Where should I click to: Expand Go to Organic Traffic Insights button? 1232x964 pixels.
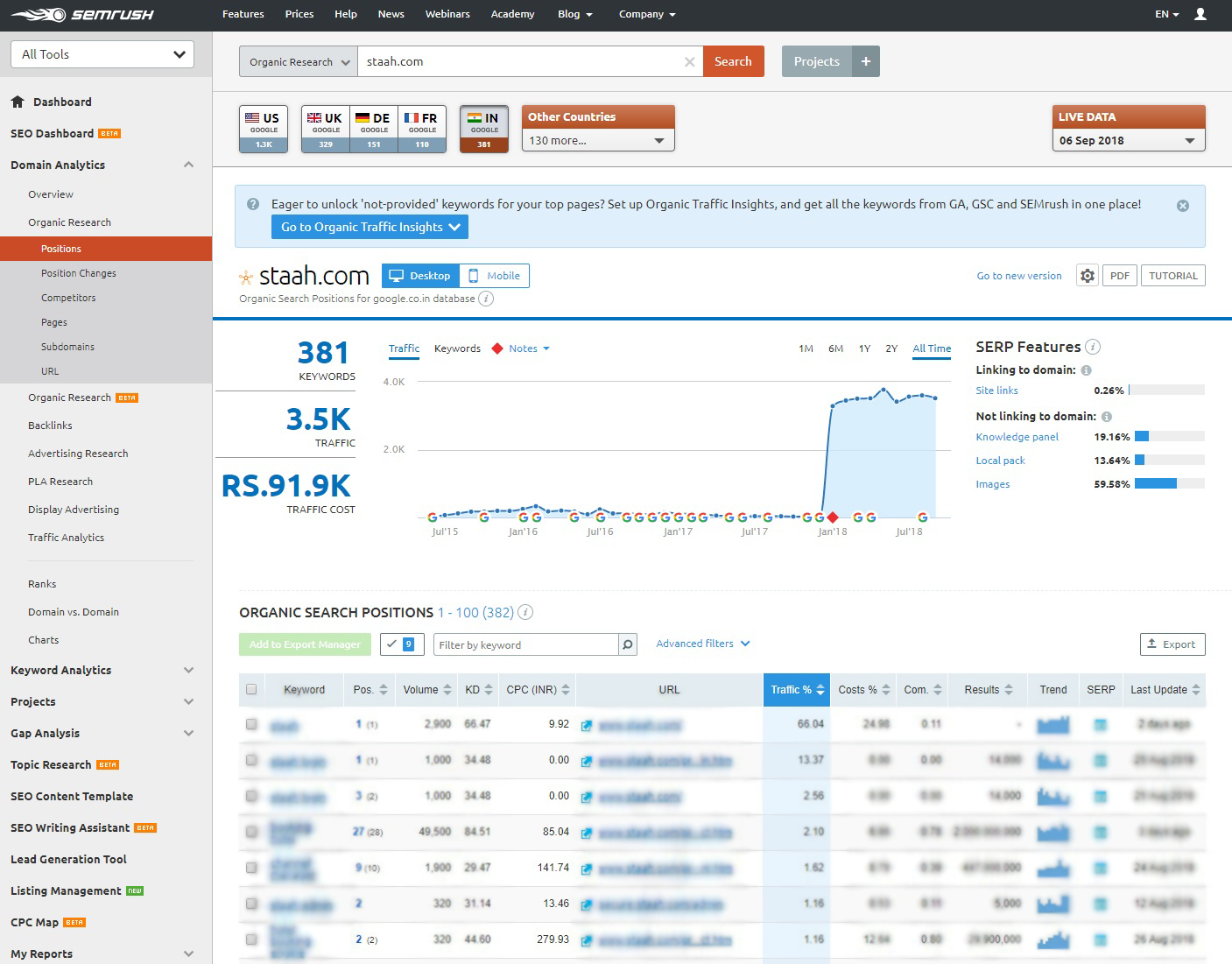pyautogui.click(x=370, y=227)
